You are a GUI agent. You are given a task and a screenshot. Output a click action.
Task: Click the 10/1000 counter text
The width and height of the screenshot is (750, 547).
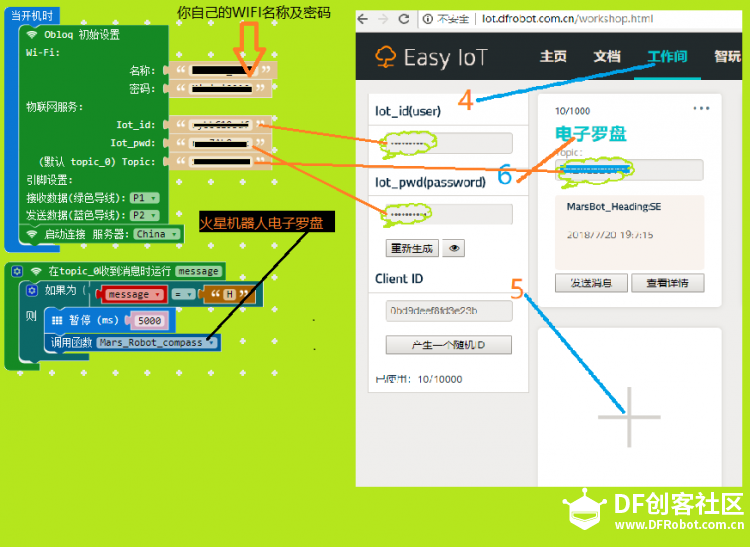572,111
